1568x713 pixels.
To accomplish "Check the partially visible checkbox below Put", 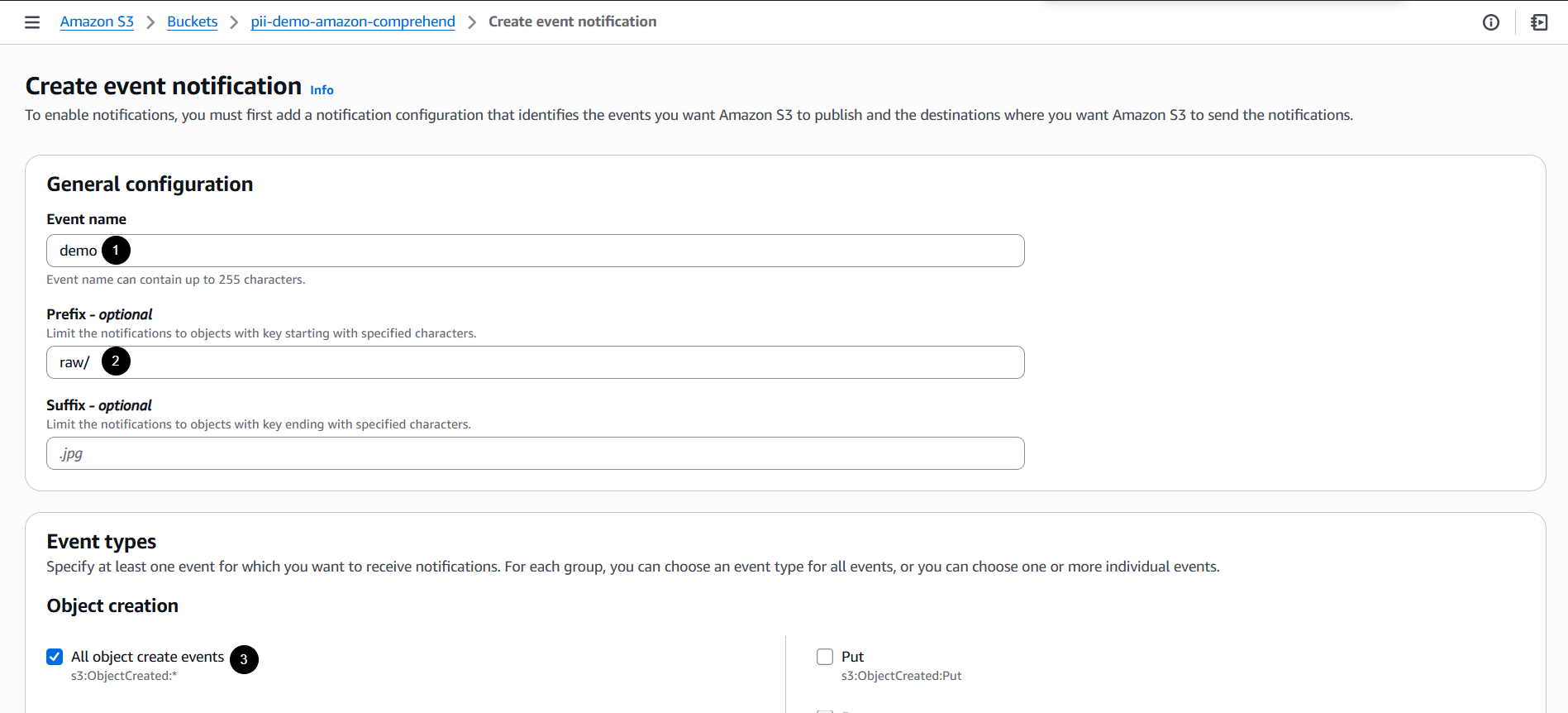I will click(x=825, y=710).
